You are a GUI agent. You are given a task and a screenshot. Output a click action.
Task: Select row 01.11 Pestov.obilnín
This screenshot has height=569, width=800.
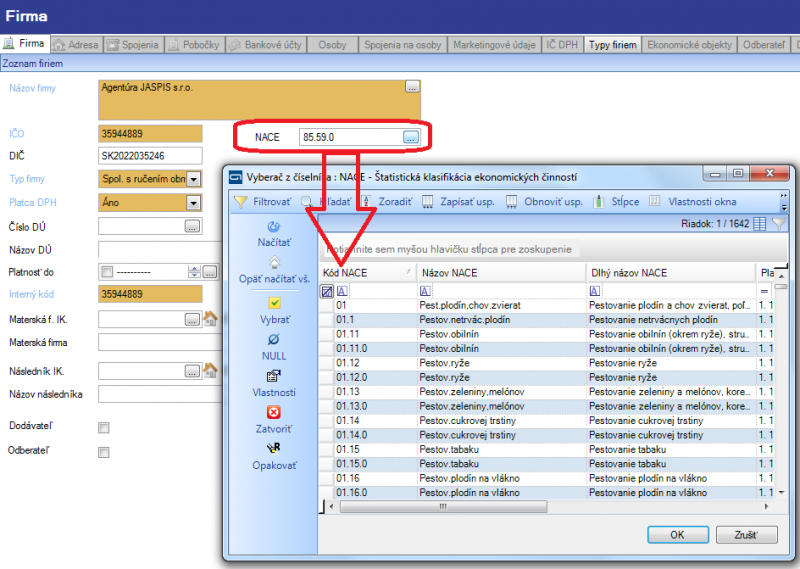[546, 334]
